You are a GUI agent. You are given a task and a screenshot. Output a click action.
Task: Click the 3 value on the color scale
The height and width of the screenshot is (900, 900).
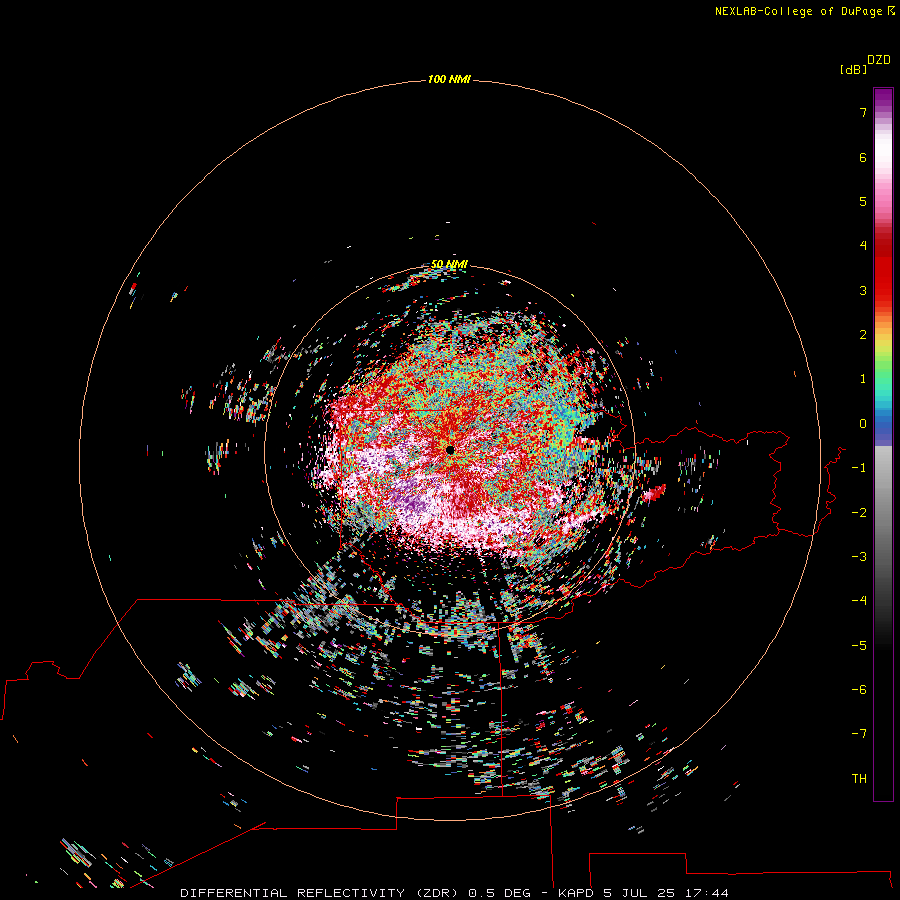coord(863,290)
